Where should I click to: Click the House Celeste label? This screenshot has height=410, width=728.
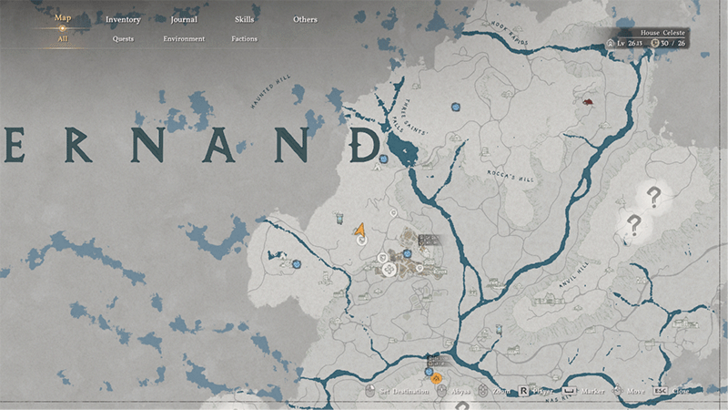tap(663, 33)
